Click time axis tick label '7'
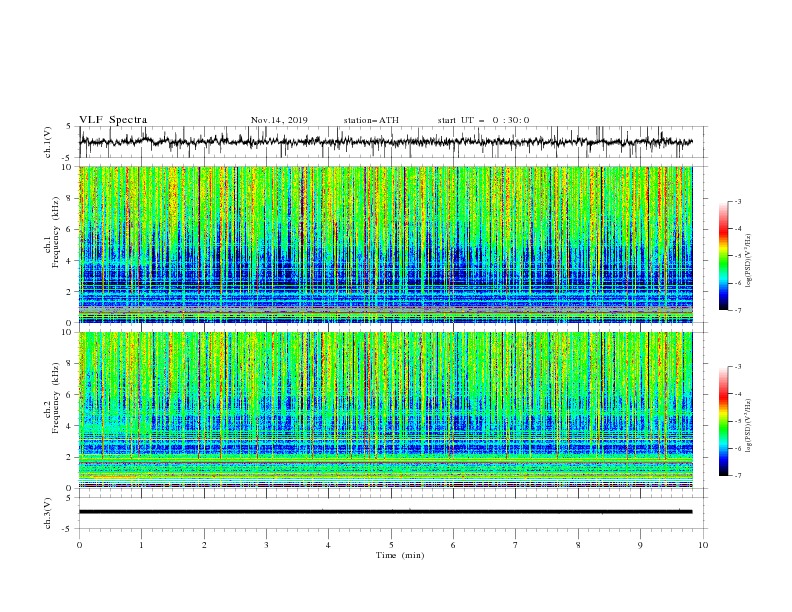Screen dimensions: 792x612 coord(516,545)
